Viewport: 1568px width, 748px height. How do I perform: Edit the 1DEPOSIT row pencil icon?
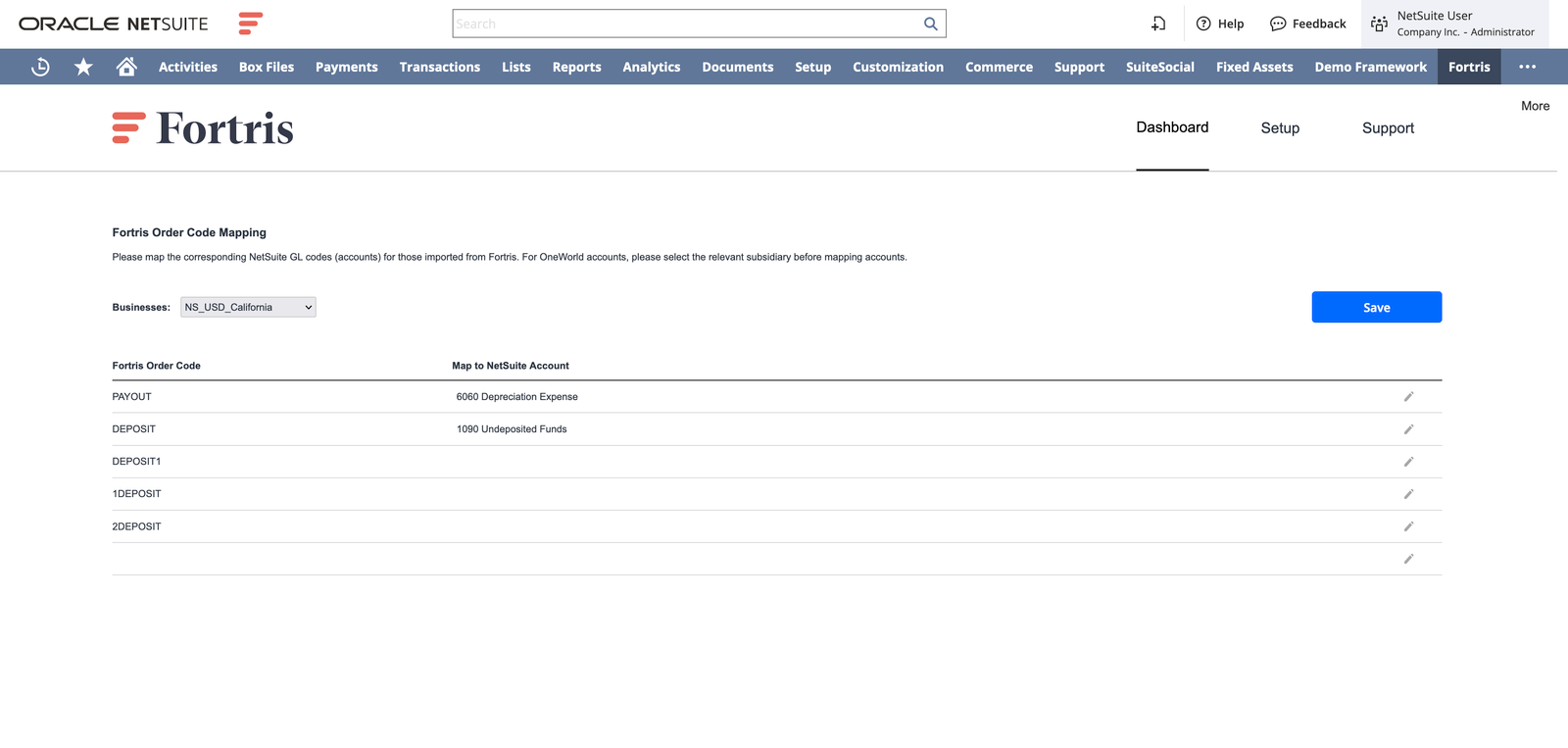point(1408,494)
